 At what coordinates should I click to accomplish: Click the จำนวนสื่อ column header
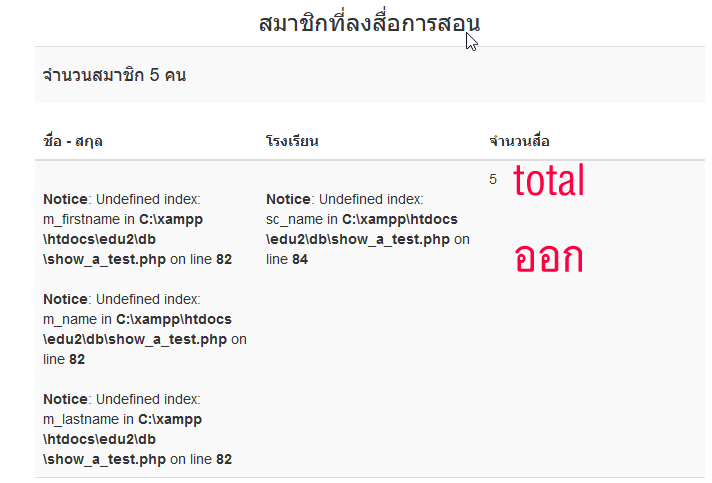(x=519, y=141)
